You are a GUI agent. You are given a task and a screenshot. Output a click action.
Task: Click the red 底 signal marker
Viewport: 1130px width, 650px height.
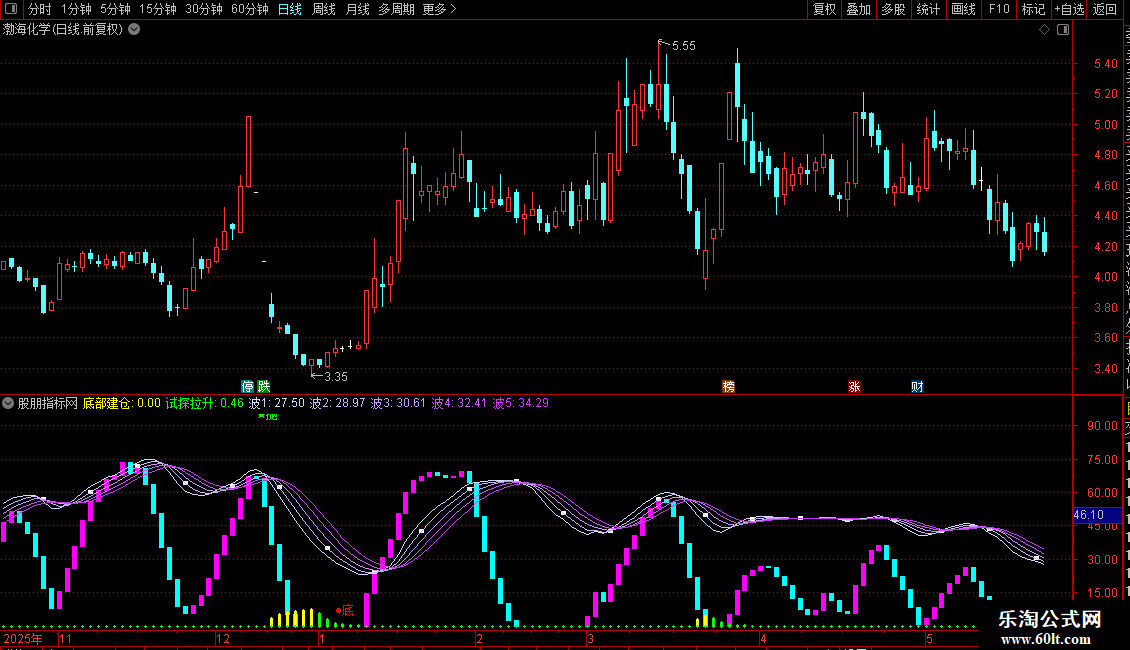click(345, 611)
